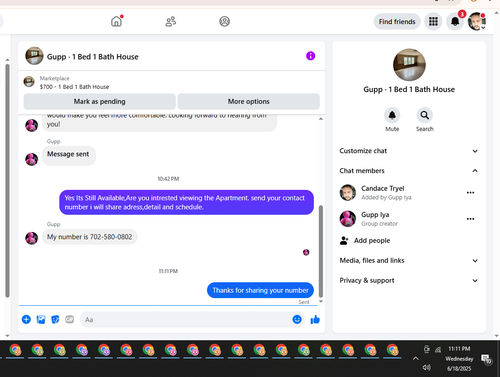
Task: Click the chat messages scrollbar
Action: point(321,251)
